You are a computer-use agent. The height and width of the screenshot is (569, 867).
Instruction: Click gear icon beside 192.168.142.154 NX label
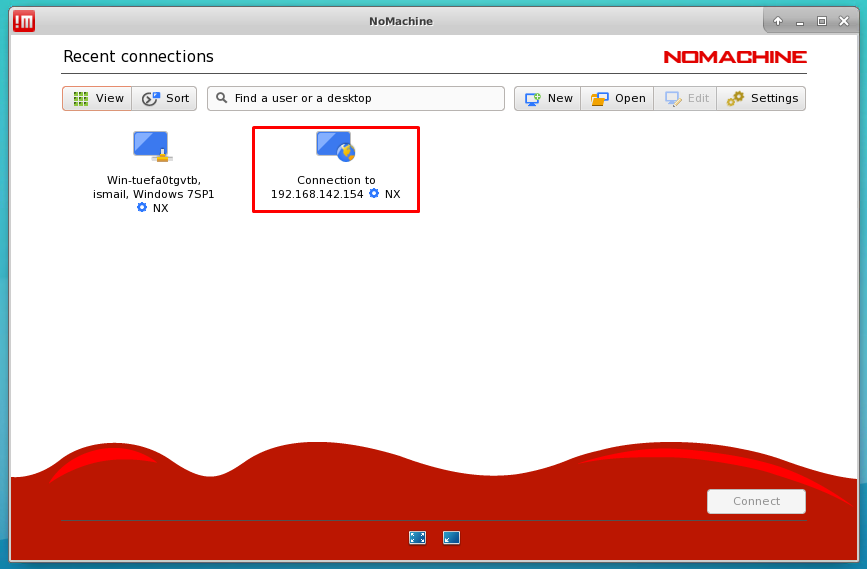pos(374,194)
